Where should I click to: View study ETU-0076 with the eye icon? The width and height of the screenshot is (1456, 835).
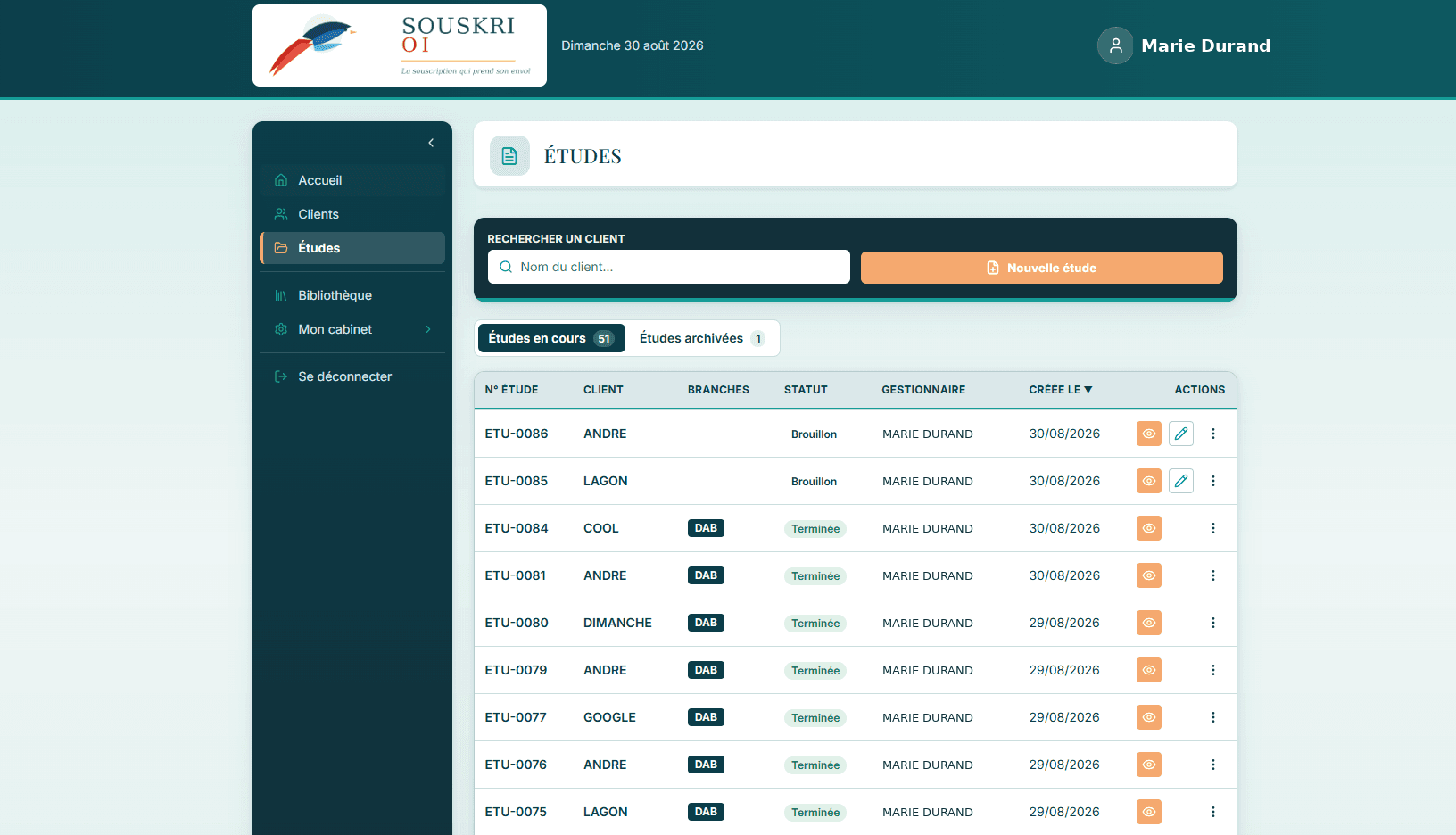point(1149,765)
